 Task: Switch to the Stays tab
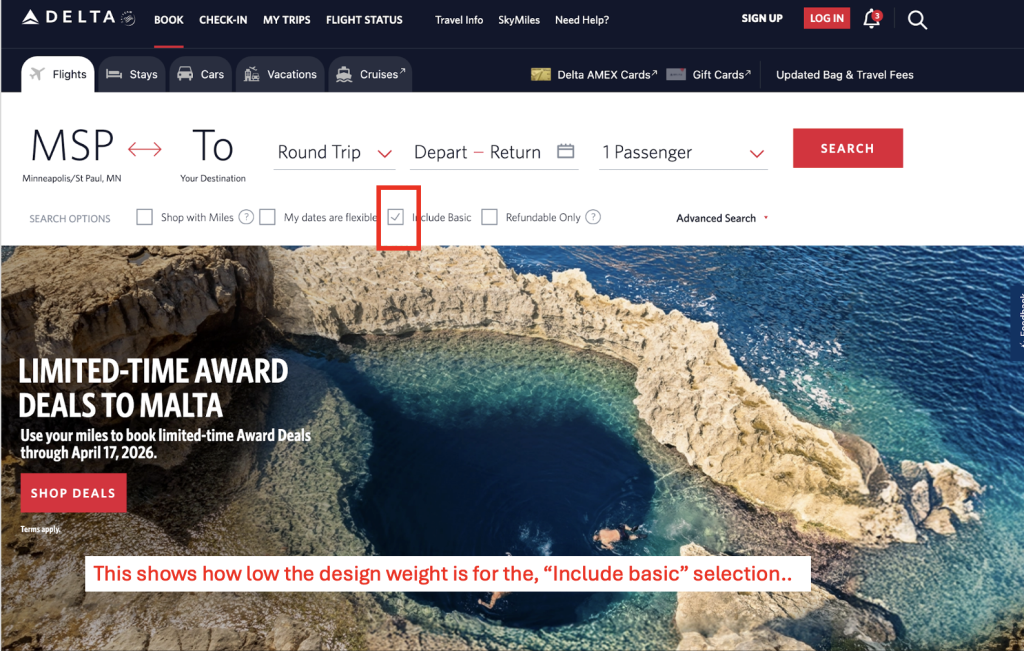(x=132, y=74)
